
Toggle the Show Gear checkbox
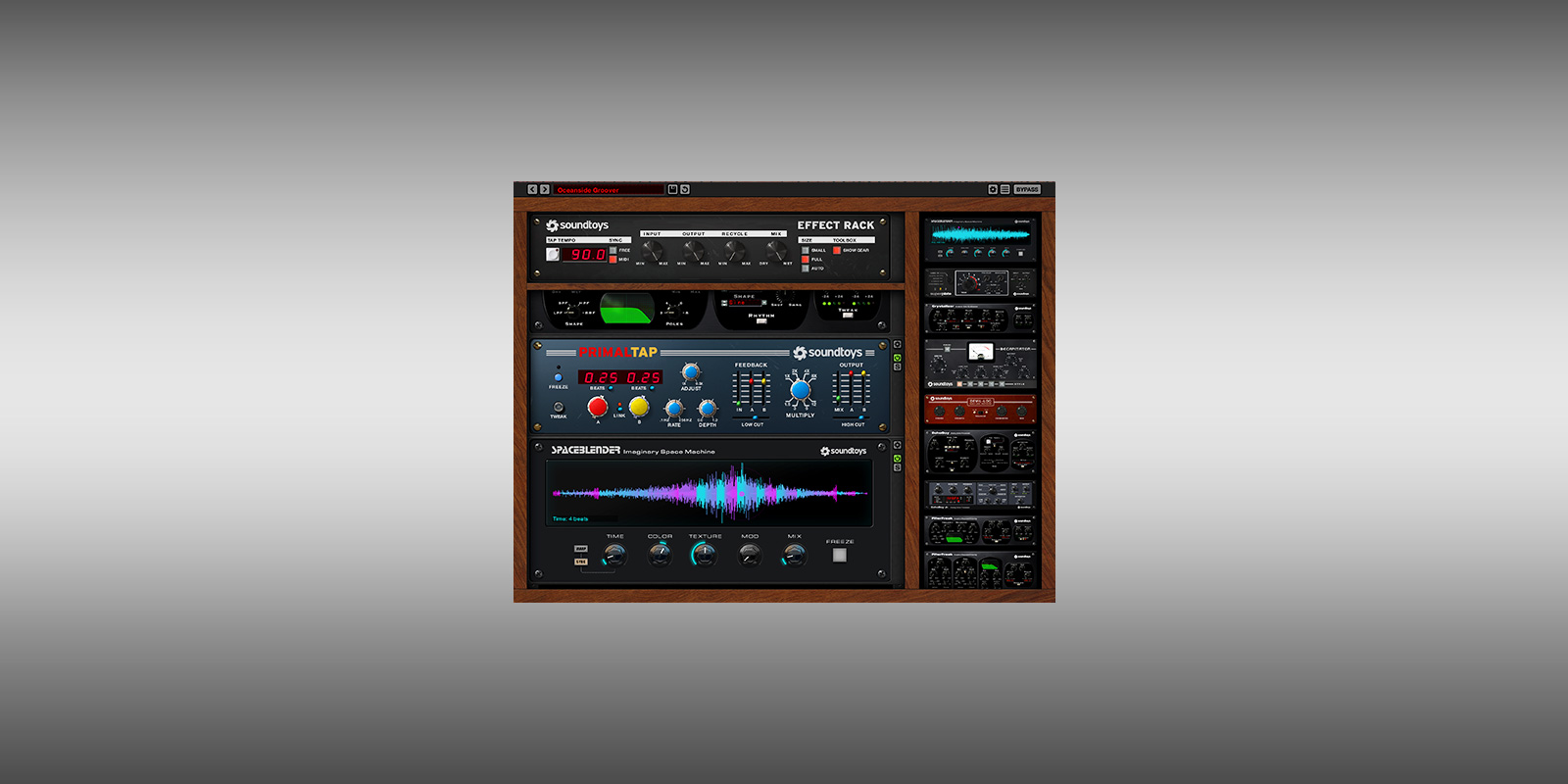point(837,250)
